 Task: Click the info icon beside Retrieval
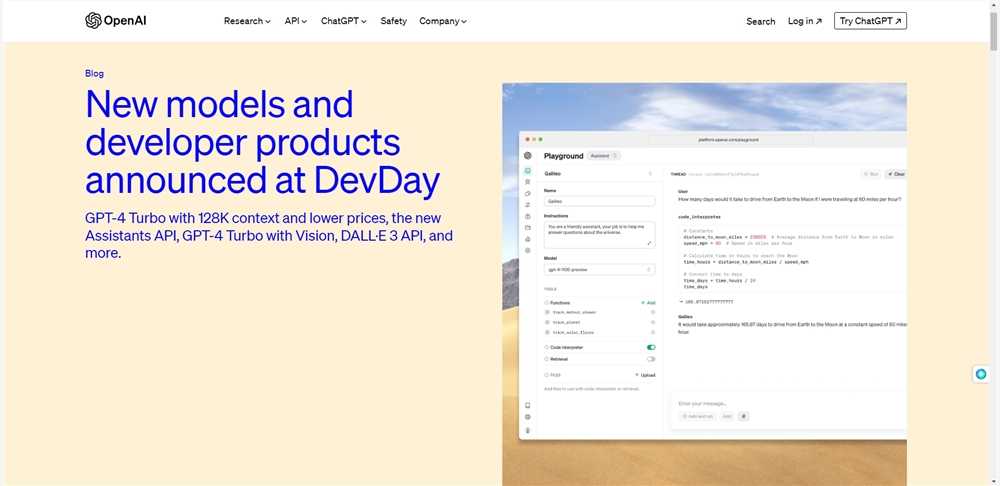pos(547,359)
